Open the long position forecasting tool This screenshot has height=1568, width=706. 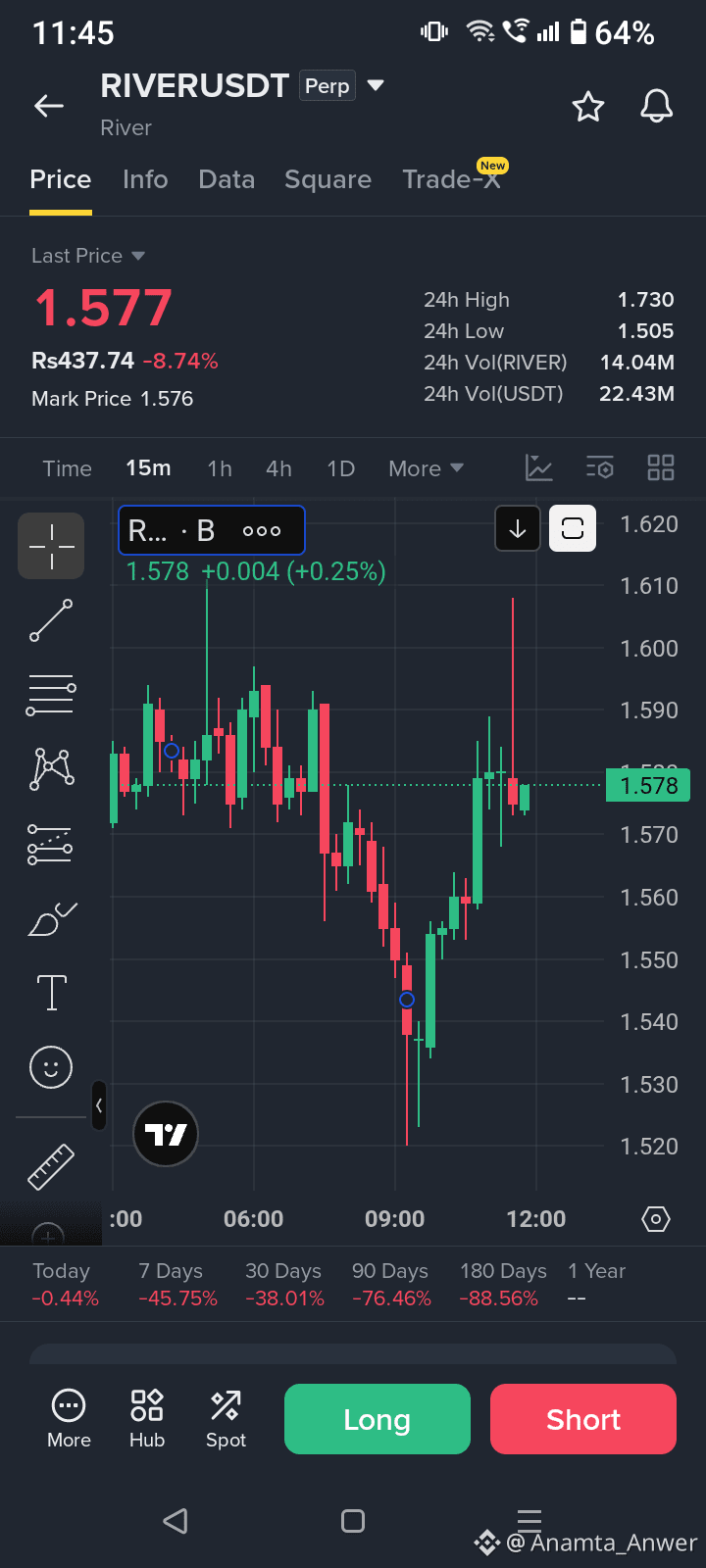(51, 844)
